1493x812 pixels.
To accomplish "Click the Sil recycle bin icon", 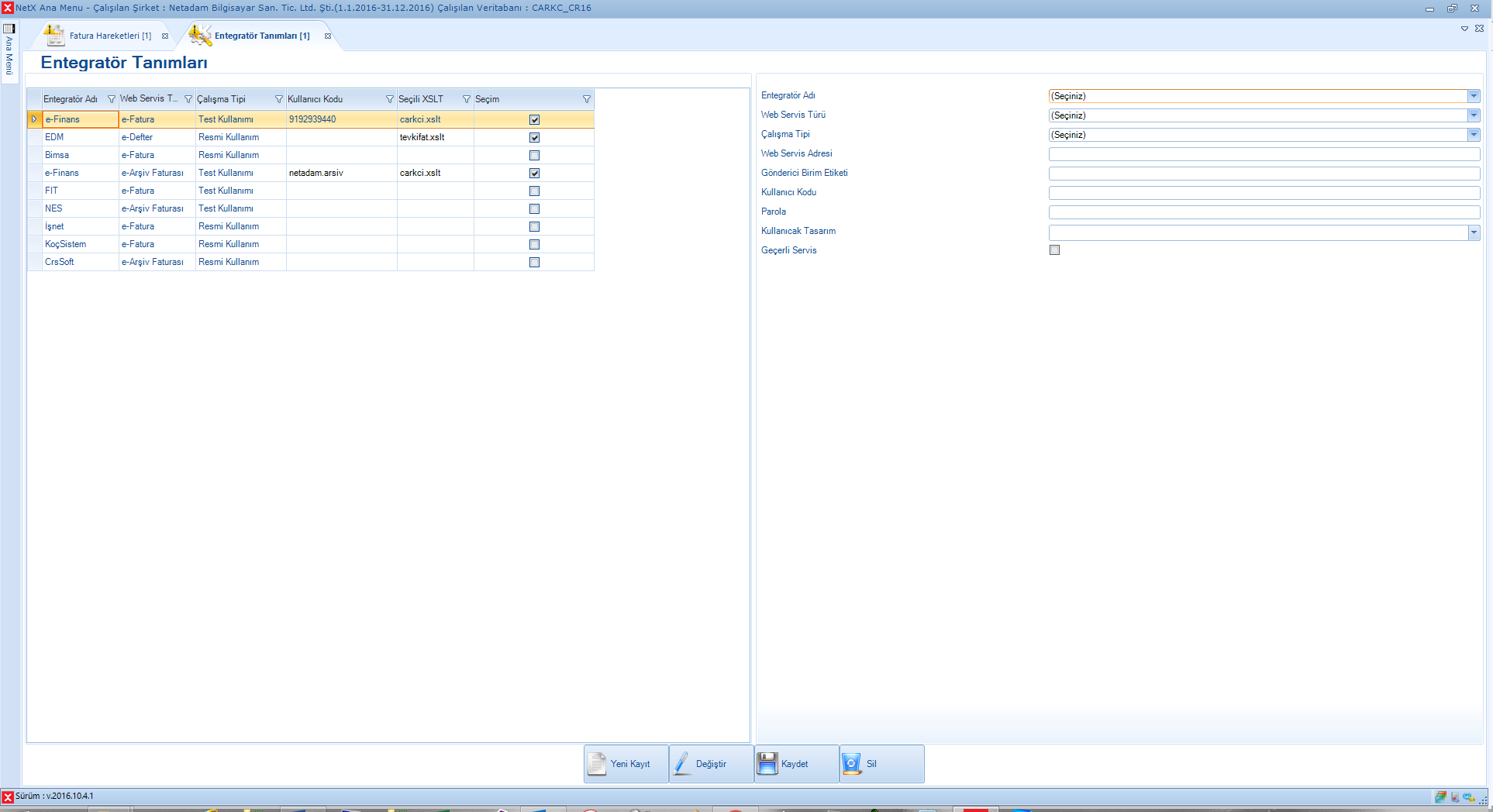I will pos(852,764).
